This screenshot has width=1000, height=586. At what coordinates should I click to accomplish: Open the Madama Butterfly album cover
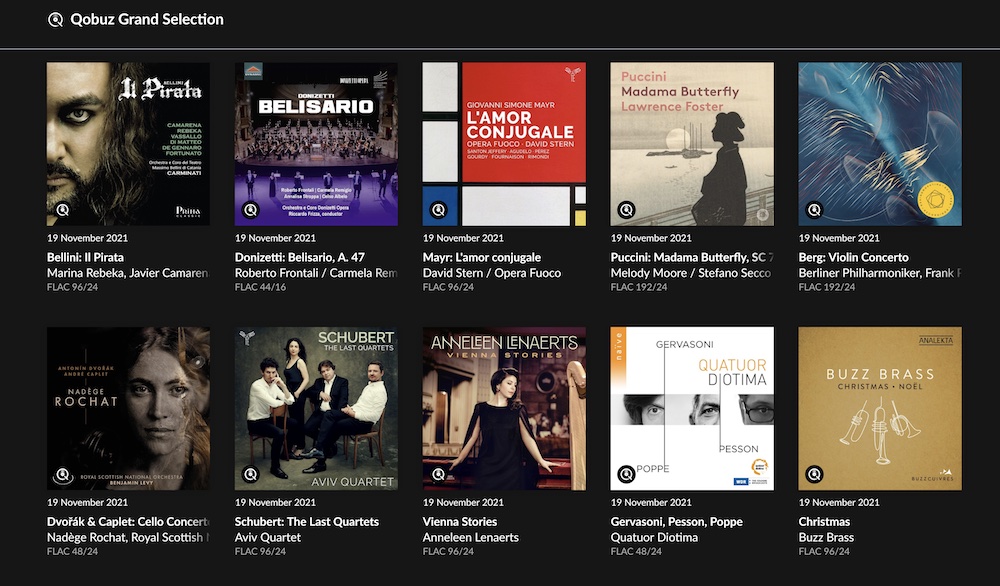(692, 144)
